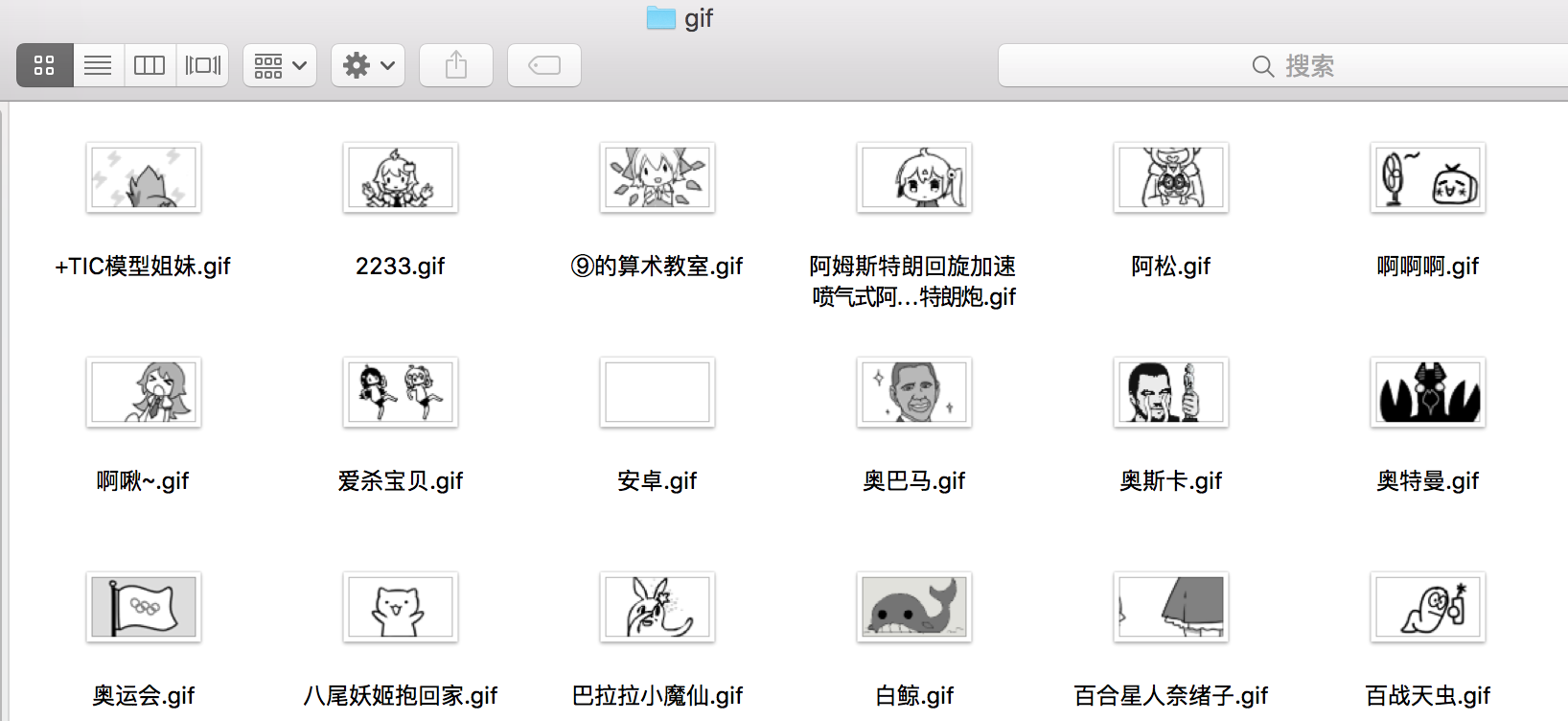
Task: Click the file name 奥斯卡.gif
Action: [1171, 480]
